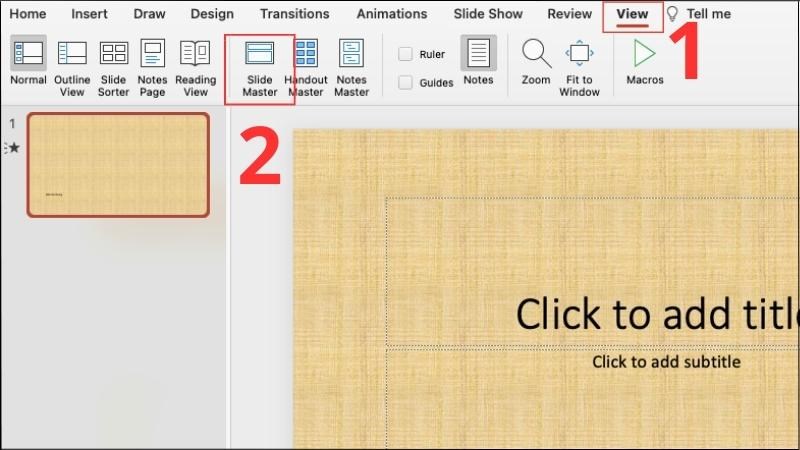800x450 pixels.
Task: Open the Insert tab
Action: coord(89,14)
